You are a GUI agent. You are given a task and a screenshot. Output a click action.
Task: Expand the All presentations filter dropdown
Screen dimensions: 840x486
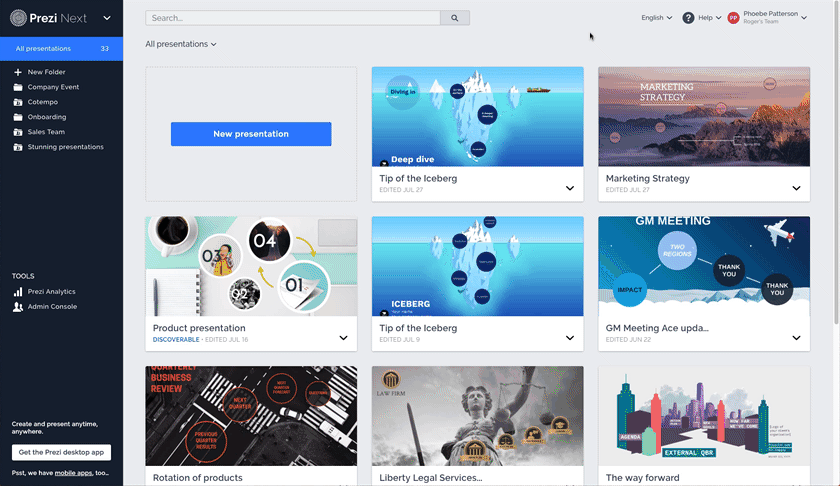[x=181, y=44]
